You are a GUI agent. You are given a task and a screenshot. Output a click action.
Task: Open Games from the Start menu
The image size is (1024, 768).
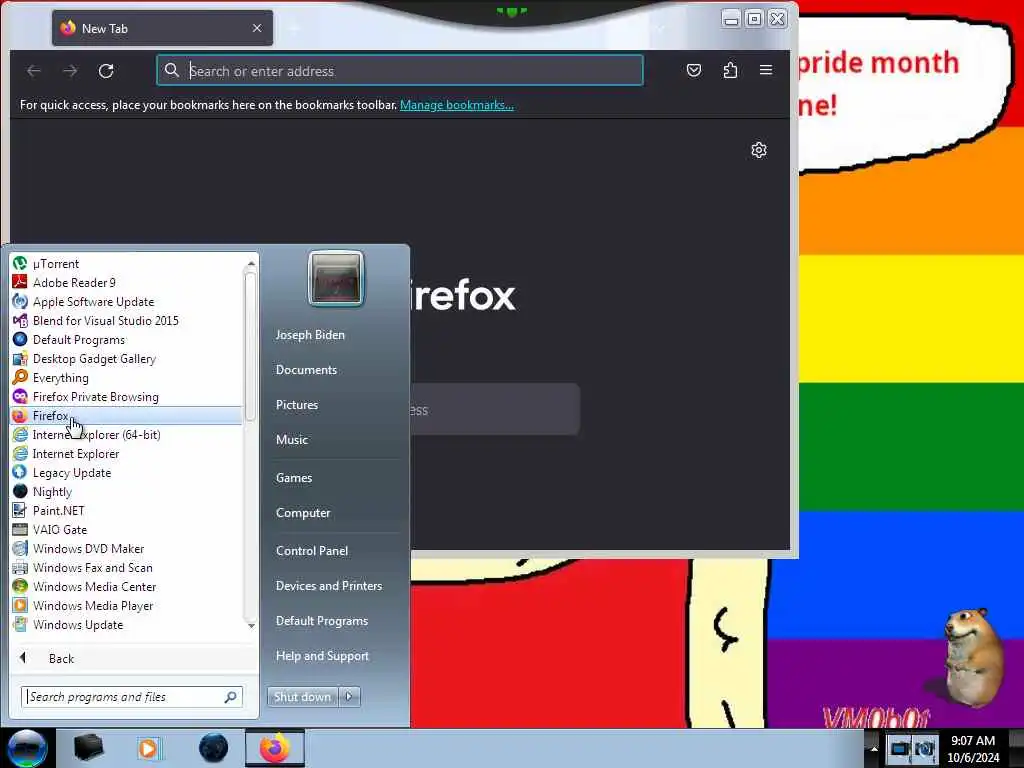tap(294, 478)
